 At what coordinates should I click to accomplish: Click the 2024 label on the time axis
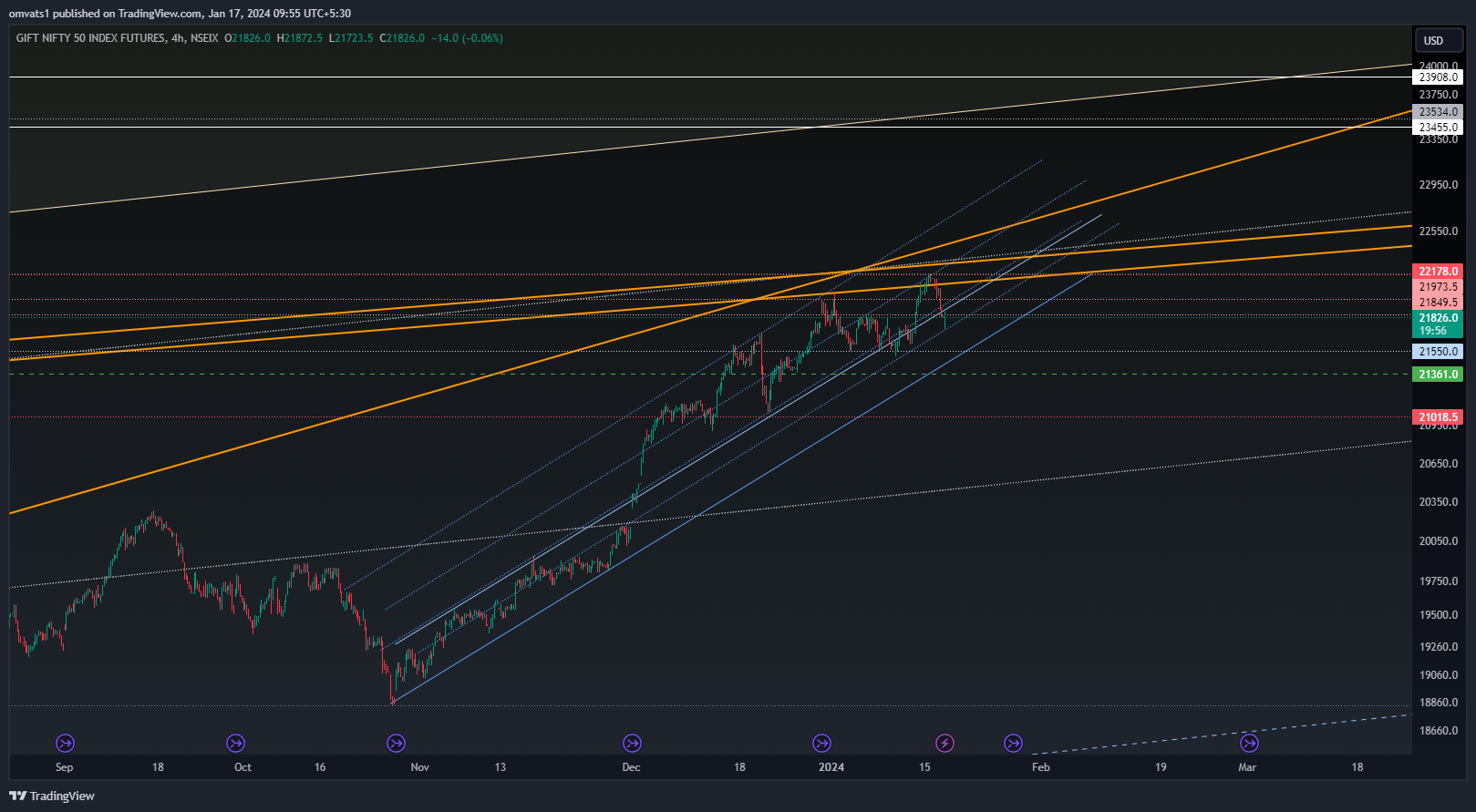(x=831, y=767)
